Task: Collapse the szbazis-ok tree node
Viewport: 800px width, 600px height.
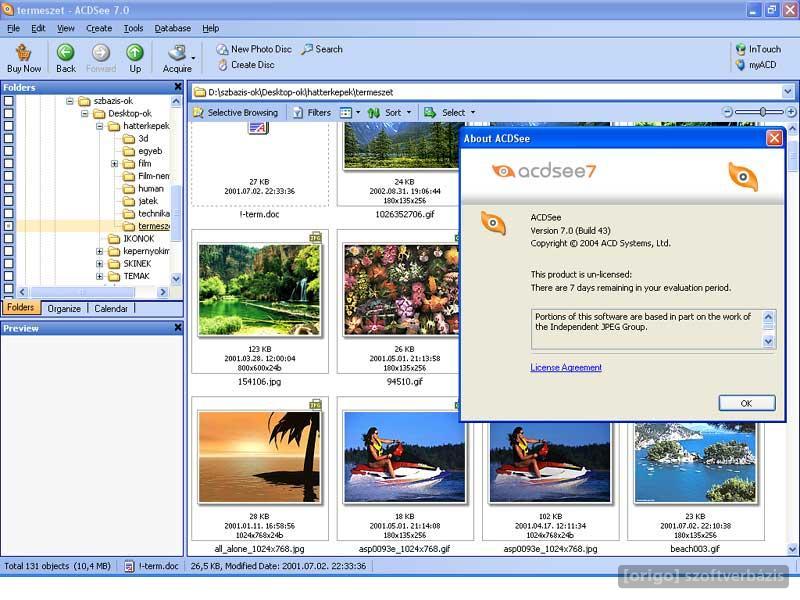Action: click(x=70, y=101)
